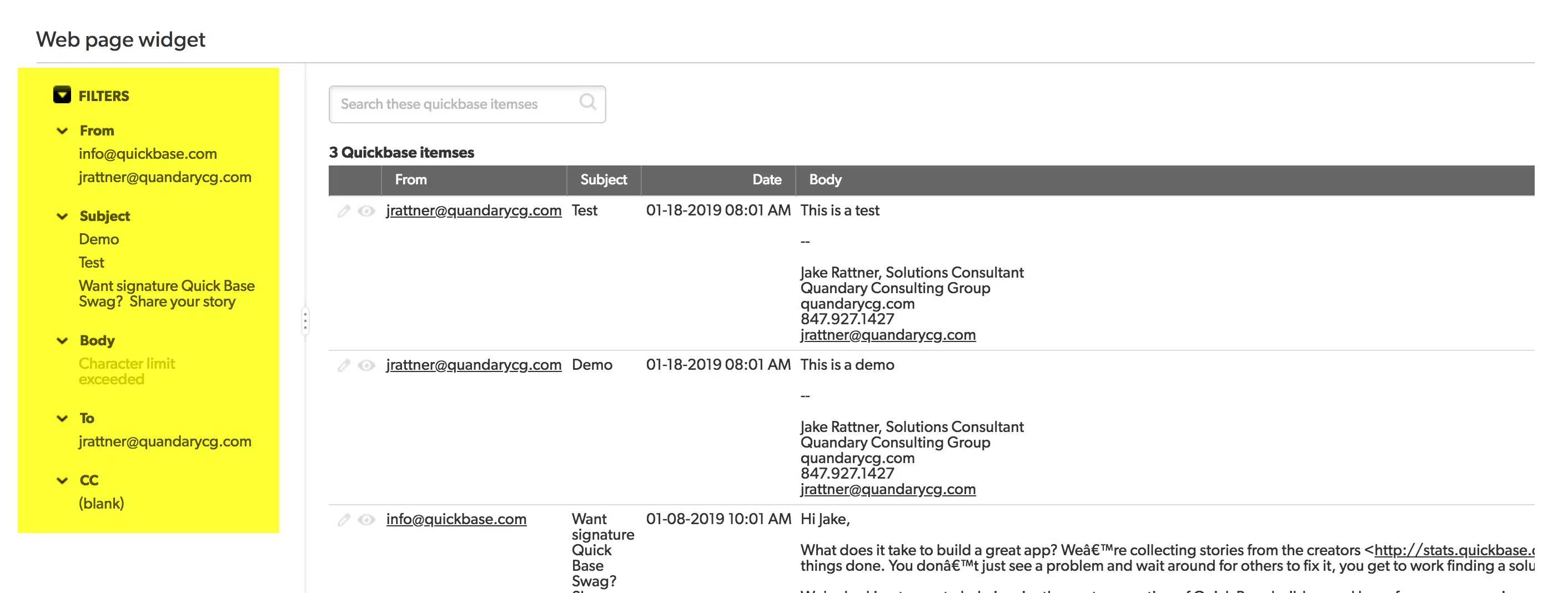The image size is (1568, 593).
Task: Collapse the CC filter group
Action: click(x=62, y=480)
